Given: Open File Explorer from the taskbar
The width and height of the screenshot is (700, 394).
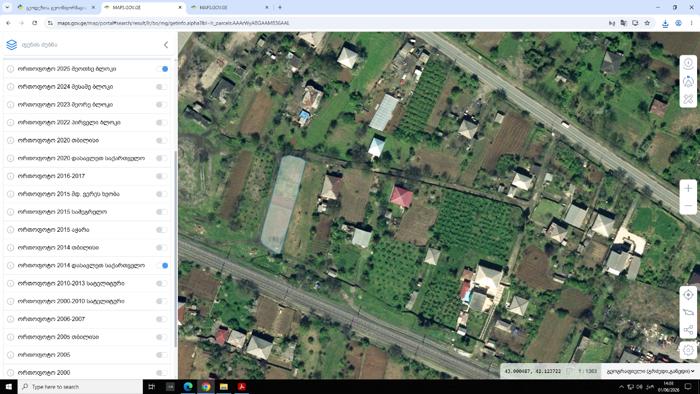Looking at the screenshot, I should pos(224,386).
